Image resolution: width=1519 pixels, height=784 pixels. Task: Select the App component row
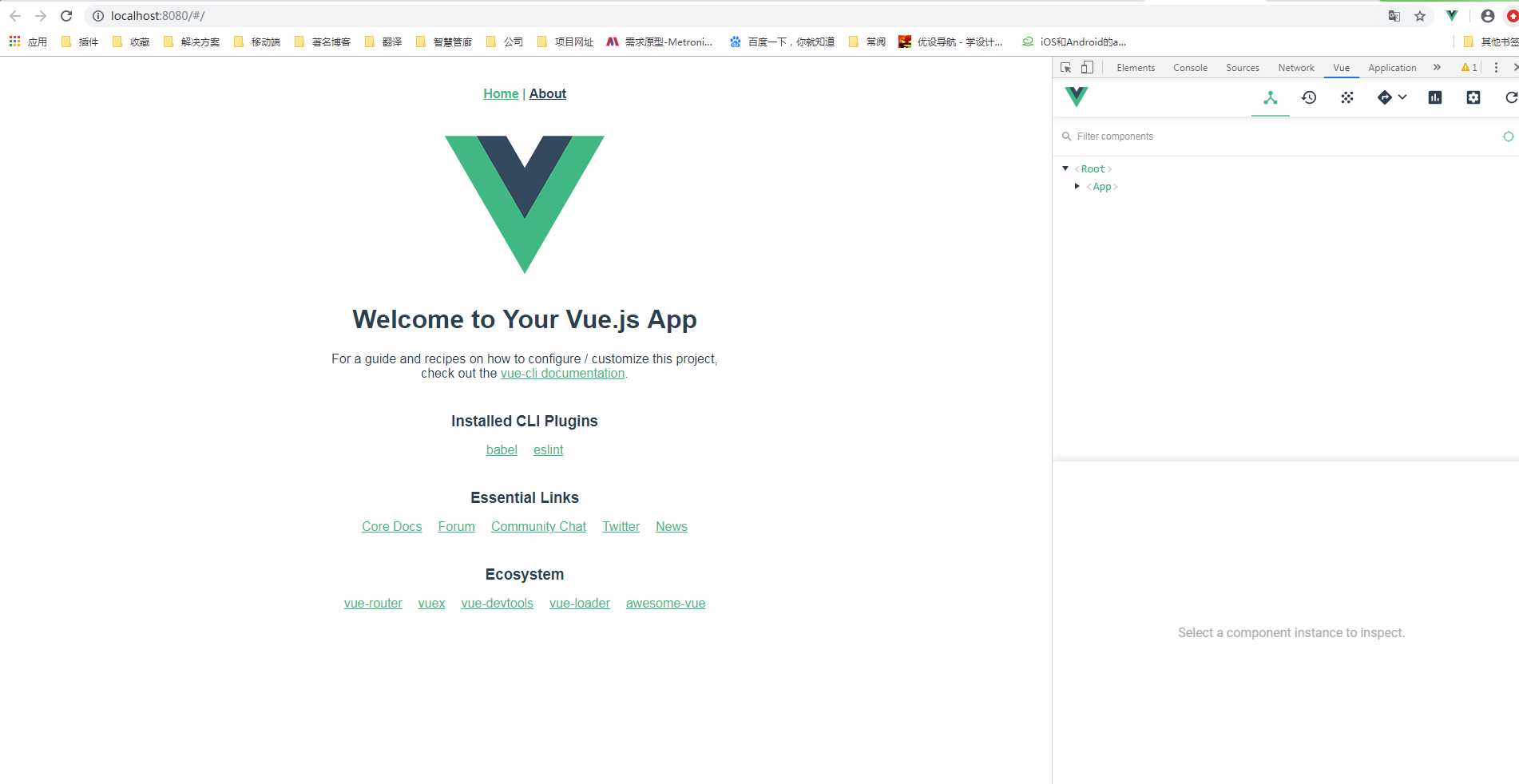(x=1285, y=186)
